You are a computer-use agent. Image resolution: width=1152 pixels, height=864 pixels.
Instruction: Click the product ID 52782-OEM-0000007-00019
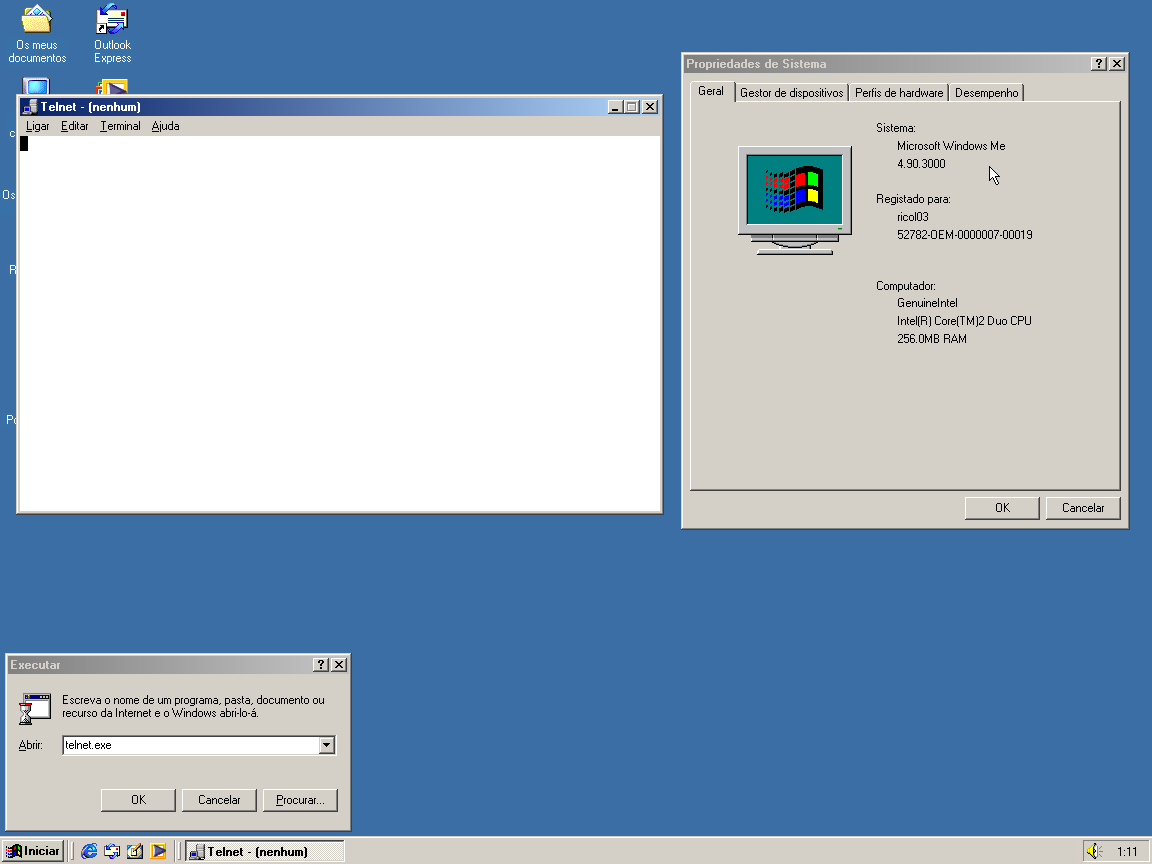click(964, 235)
